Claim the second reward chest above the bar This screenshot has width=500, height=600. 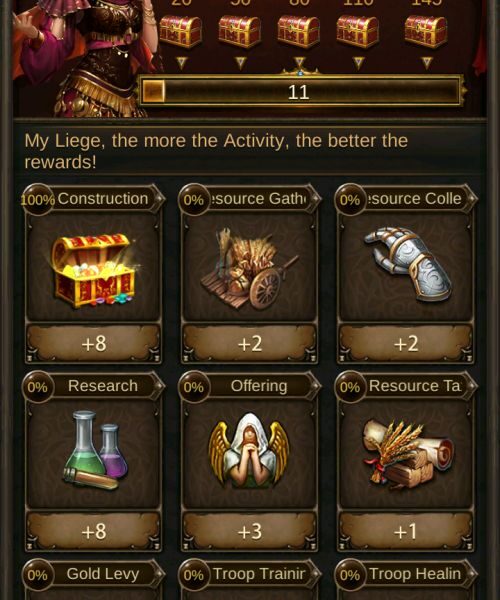(239, 32)
